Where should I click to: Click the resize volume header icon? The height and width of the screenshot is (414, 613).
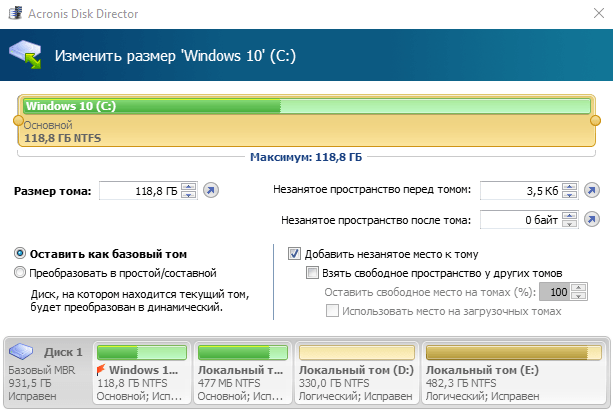25,55
